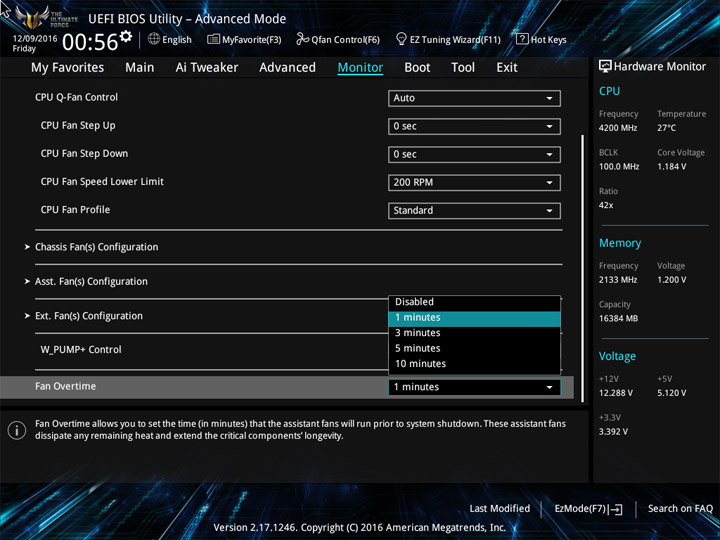720x540 pixels.
Task: Click Memory frequency 2133 MHz value
Action: pyautogui.click(x=618, y=280)
